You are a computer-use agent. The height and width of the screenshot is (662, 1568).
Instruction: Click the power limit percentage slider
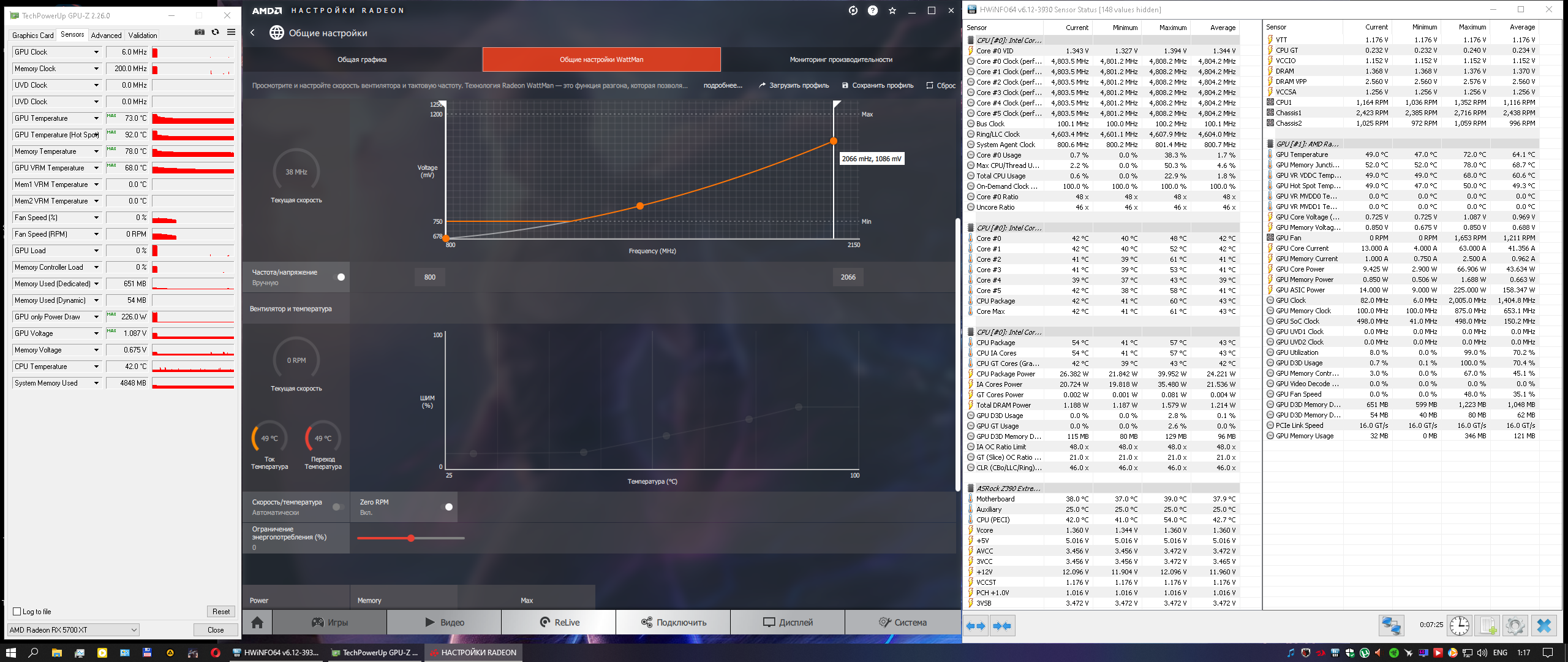click(411, 538)
